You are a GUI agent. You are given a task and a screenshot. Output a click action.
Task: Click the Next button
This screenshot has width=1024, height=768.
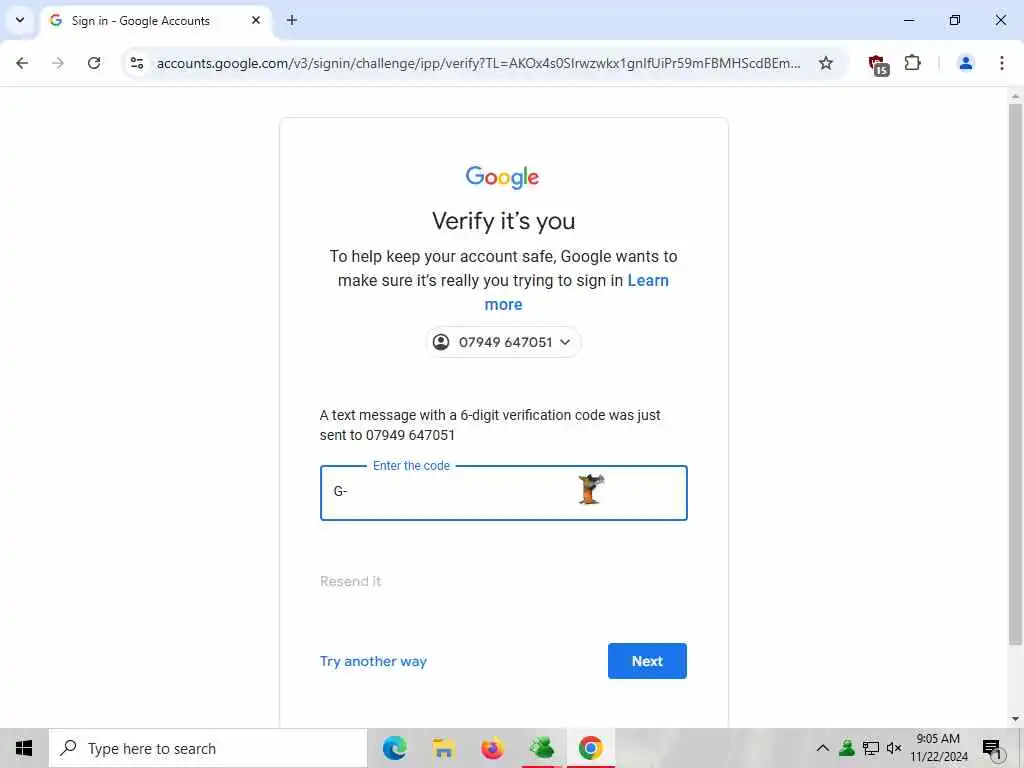(x=647, y=661)
